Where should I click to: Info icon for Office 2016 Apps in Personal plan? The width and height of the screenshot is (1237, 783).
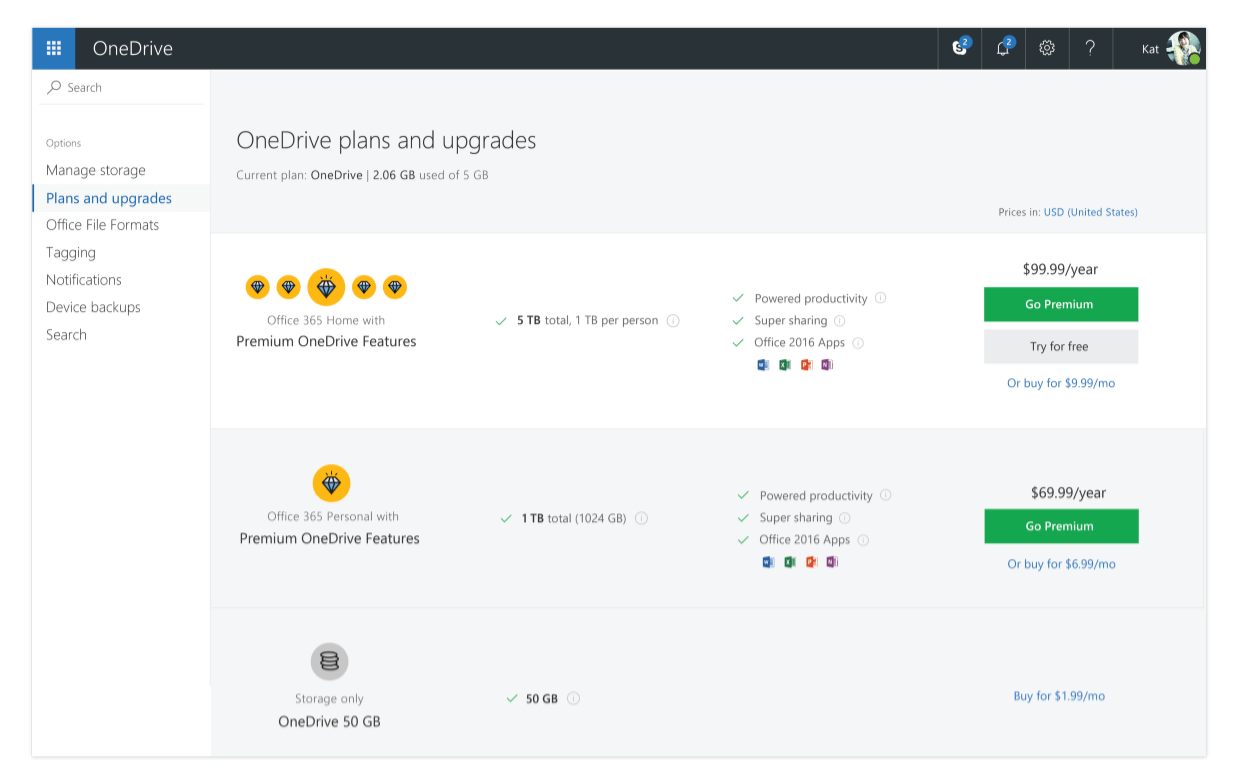(863, 540)
